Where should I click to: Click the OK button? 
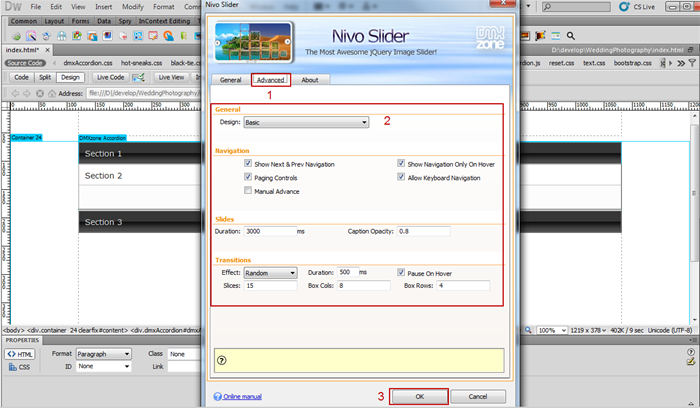pyautogui.click(x=419, y=396)
